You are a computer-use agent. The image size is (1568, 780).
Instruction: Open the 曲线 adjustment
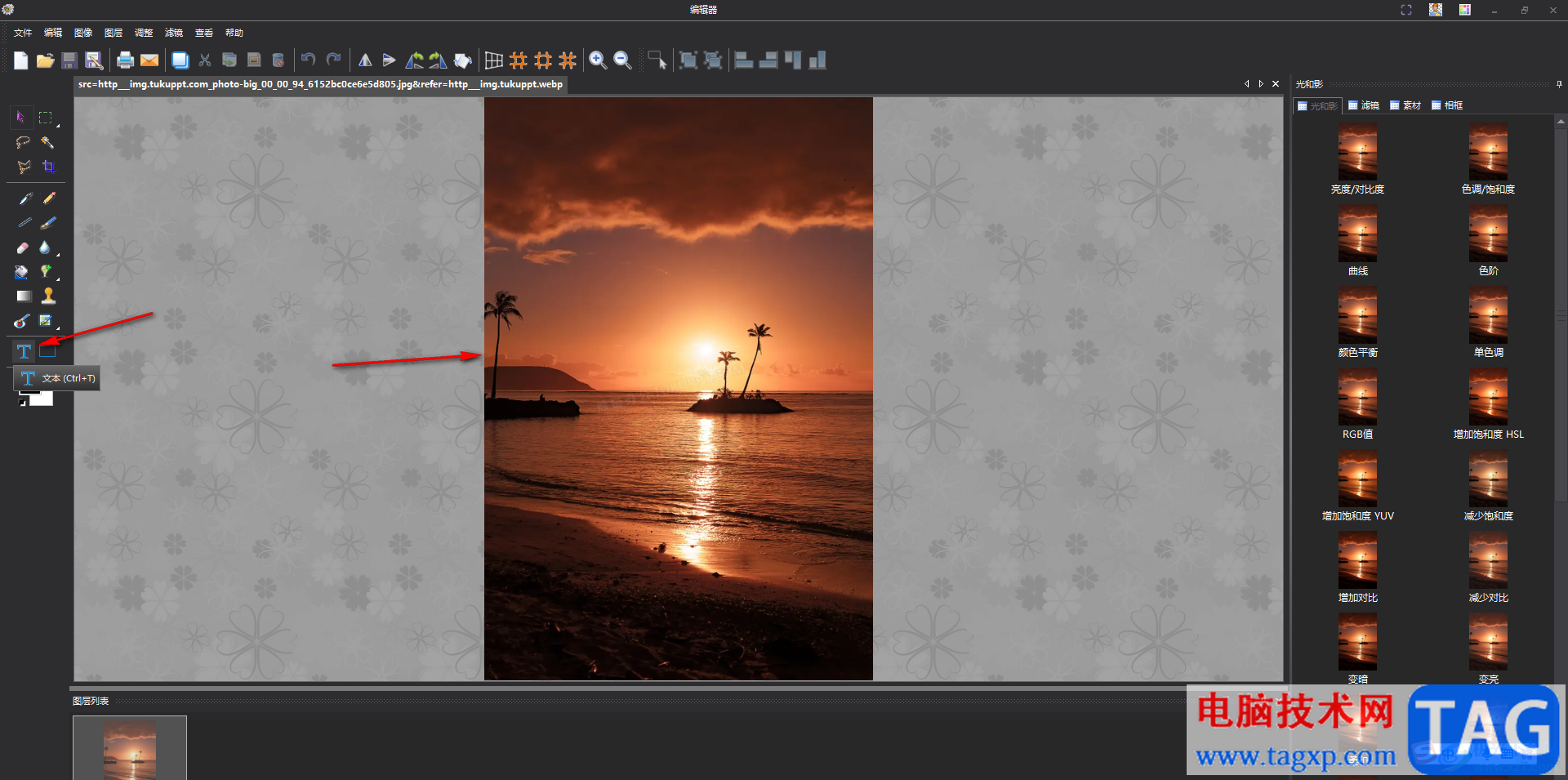pos(1357,241)
